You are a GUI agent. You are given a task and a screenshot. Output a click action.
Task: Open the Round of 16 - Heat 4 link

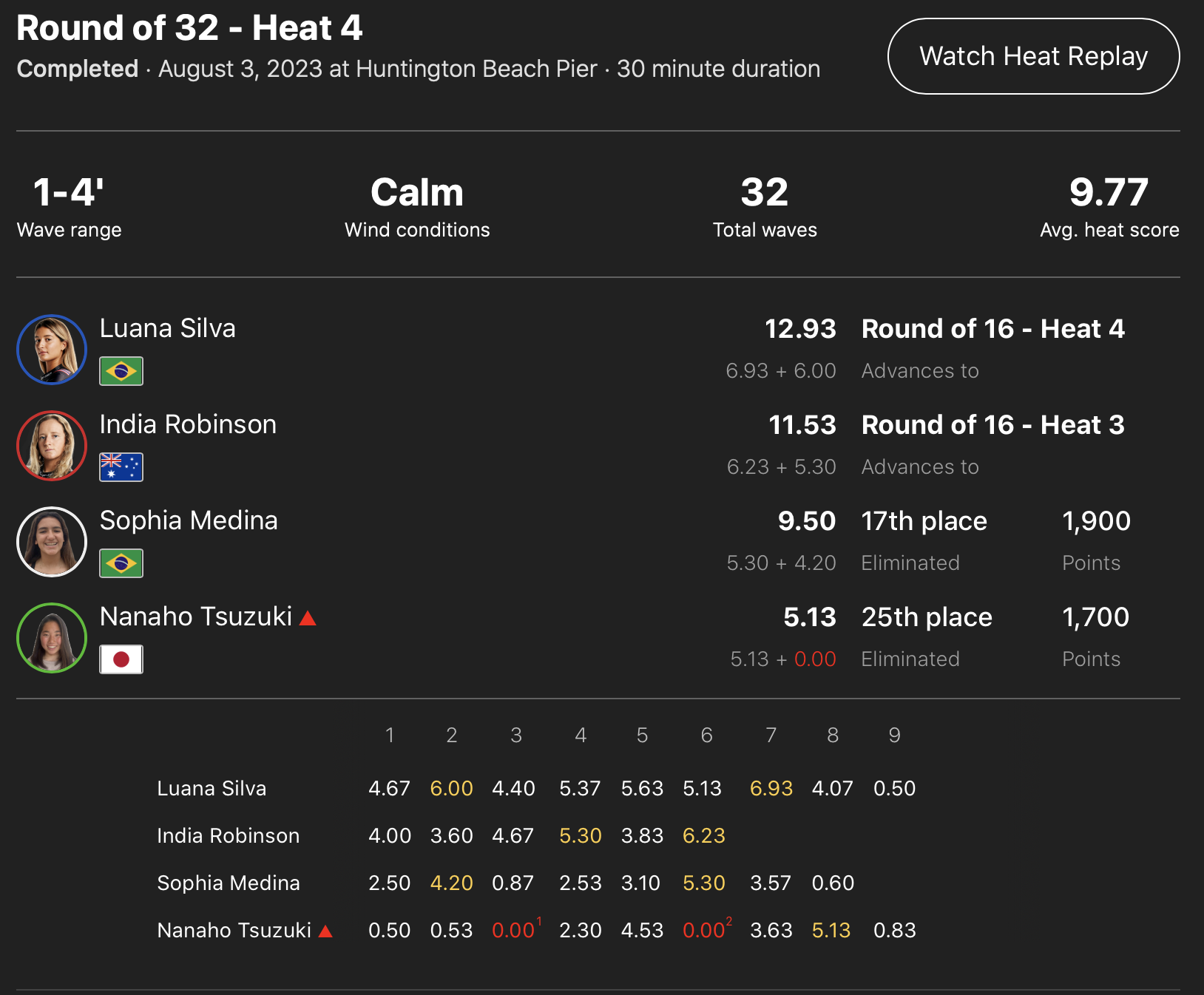[992, 329]
